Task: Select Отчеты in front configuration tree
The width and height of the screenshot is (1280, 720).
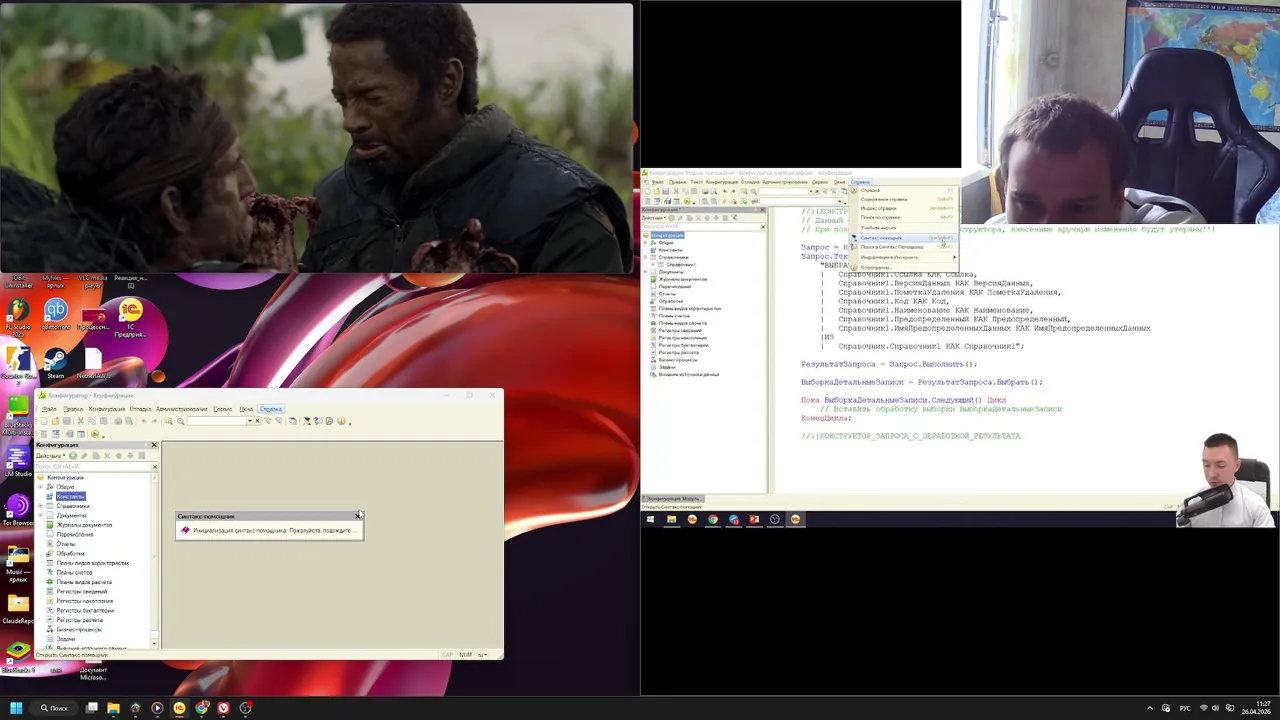Action: tap(66, 544)
